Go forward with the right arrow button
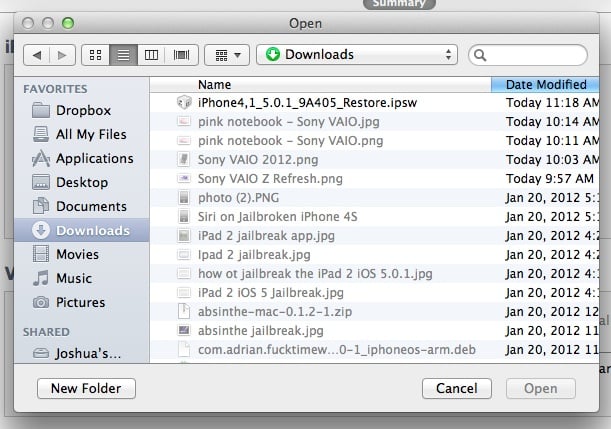Viewport: 611px width, 429px height. coord(62,55)
